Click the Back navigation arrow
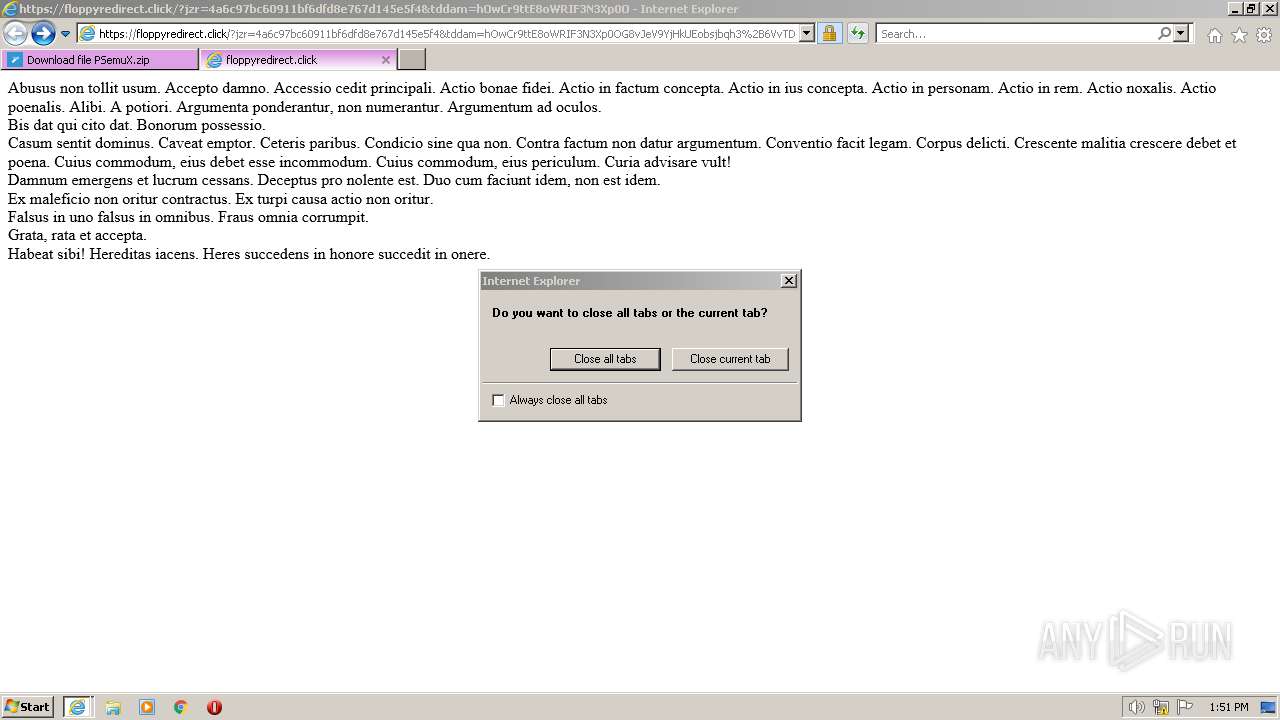This screenshot has height=720, width=1280. [15, 34]
